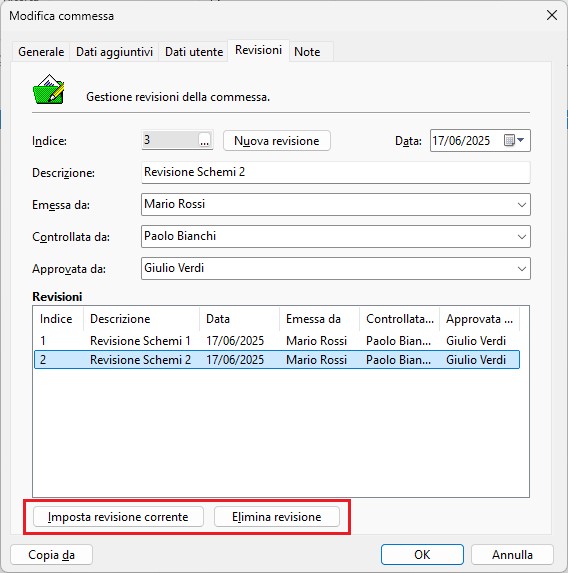Switch to the Dati utente tab
The width and height of the screenshot is (568, 573).
pyautogui.click(x=194, y=52)
